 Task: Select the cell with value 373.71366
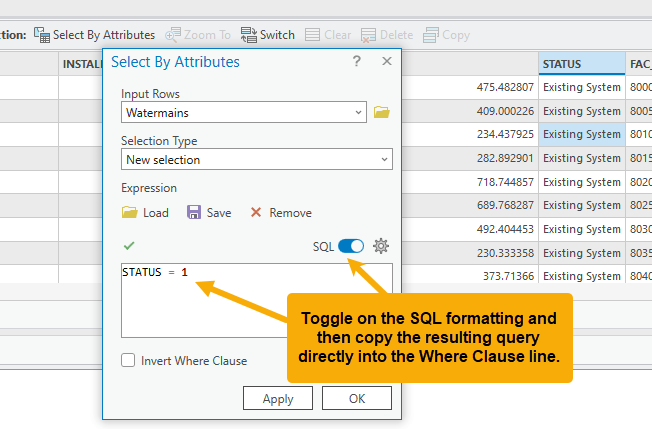point(470,274)
